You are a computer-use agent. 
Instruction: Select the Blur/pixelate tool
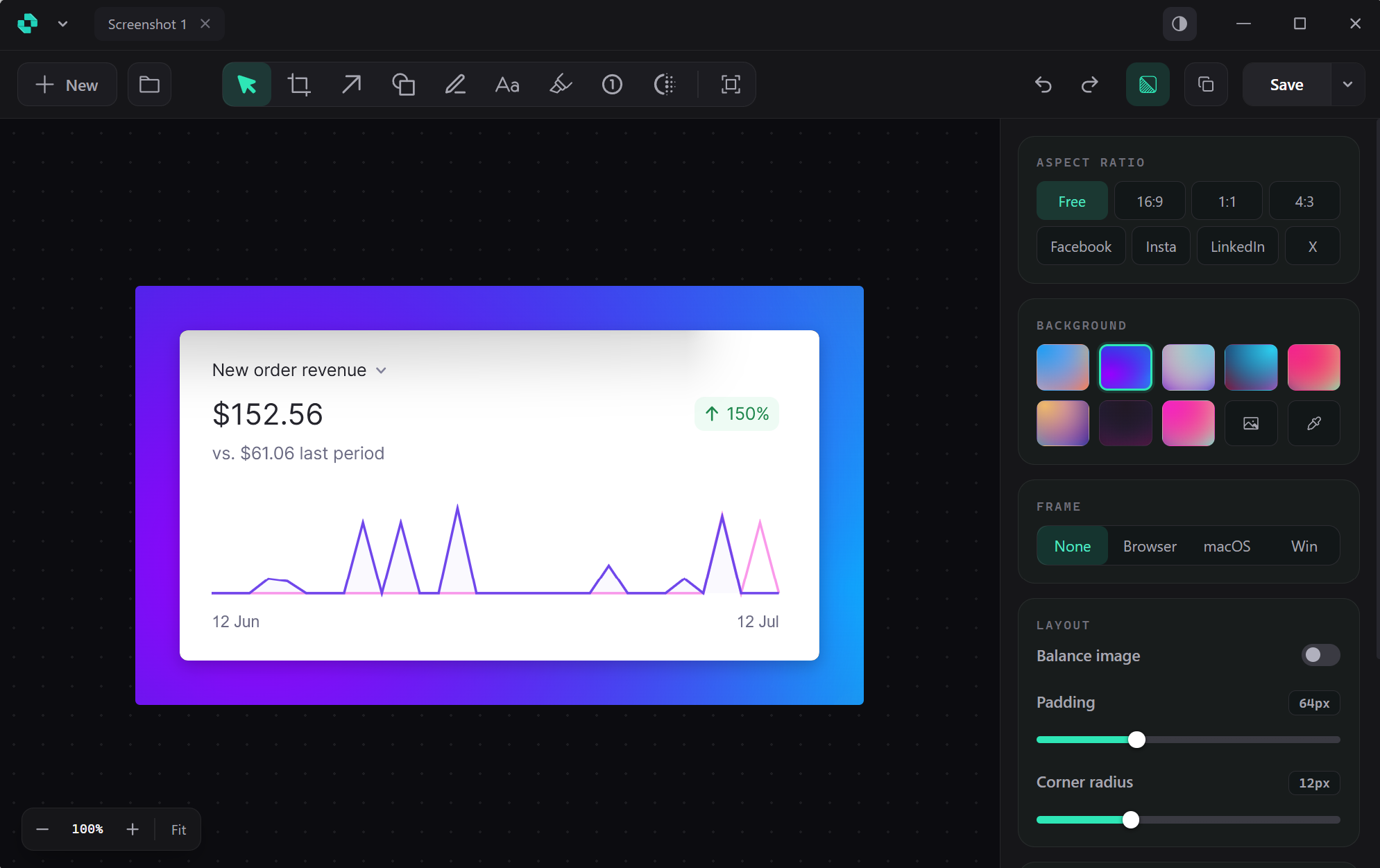pyautogui.click(x=664, y=85)
